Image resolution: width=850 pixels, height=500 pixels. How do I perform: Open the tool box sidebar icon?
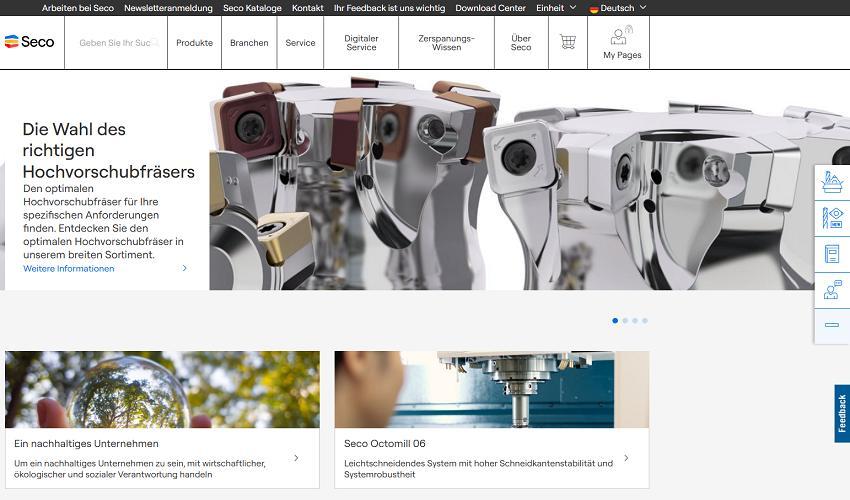(832, 182)
